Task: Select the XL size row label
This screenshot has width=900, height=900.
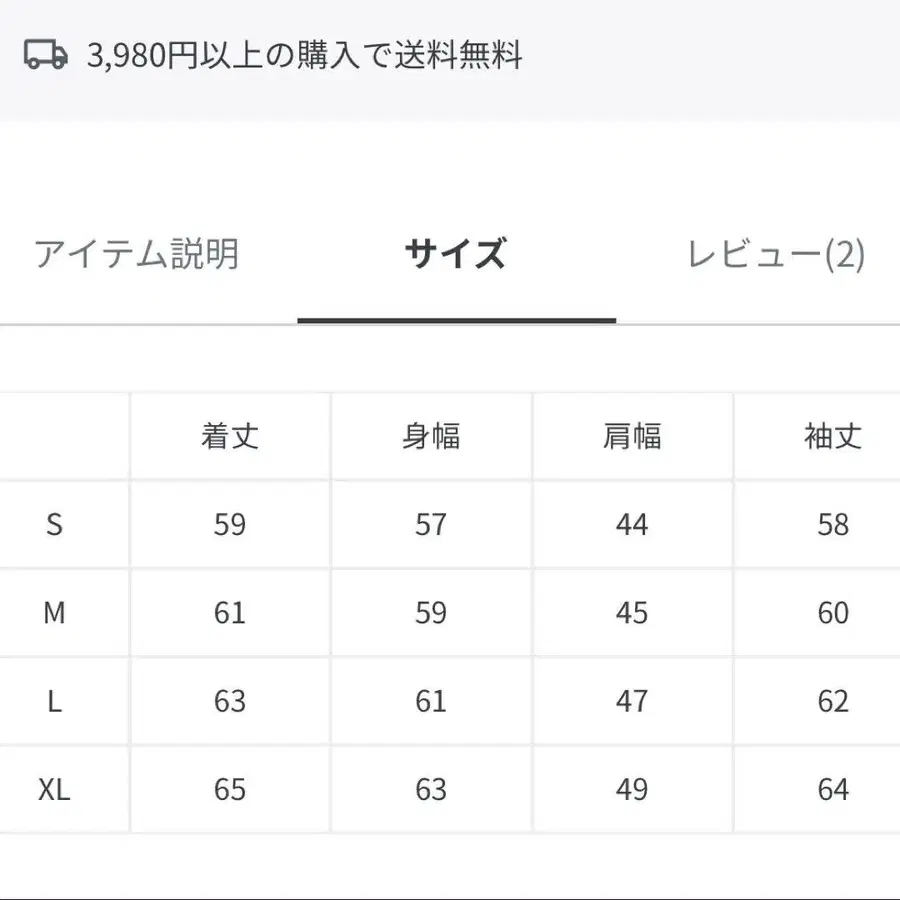Action: pos(57,789)
